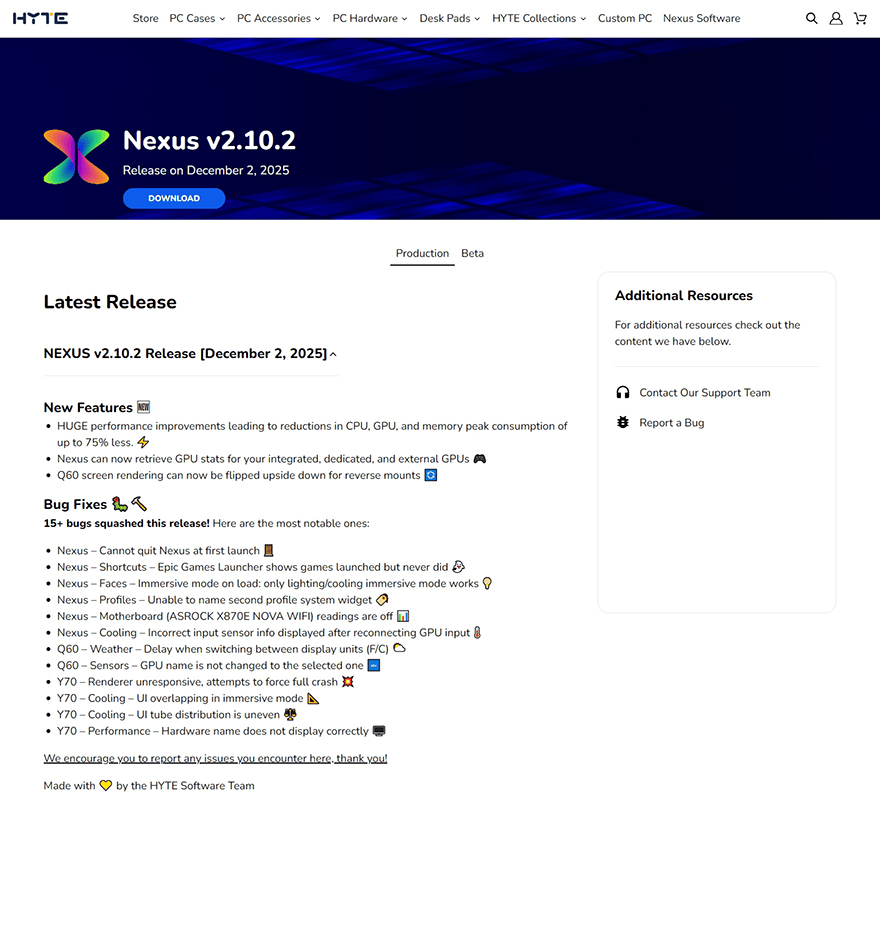Switch to the Beta tab
This screenshot has height=925, width=880.
[x=472, y=253]
